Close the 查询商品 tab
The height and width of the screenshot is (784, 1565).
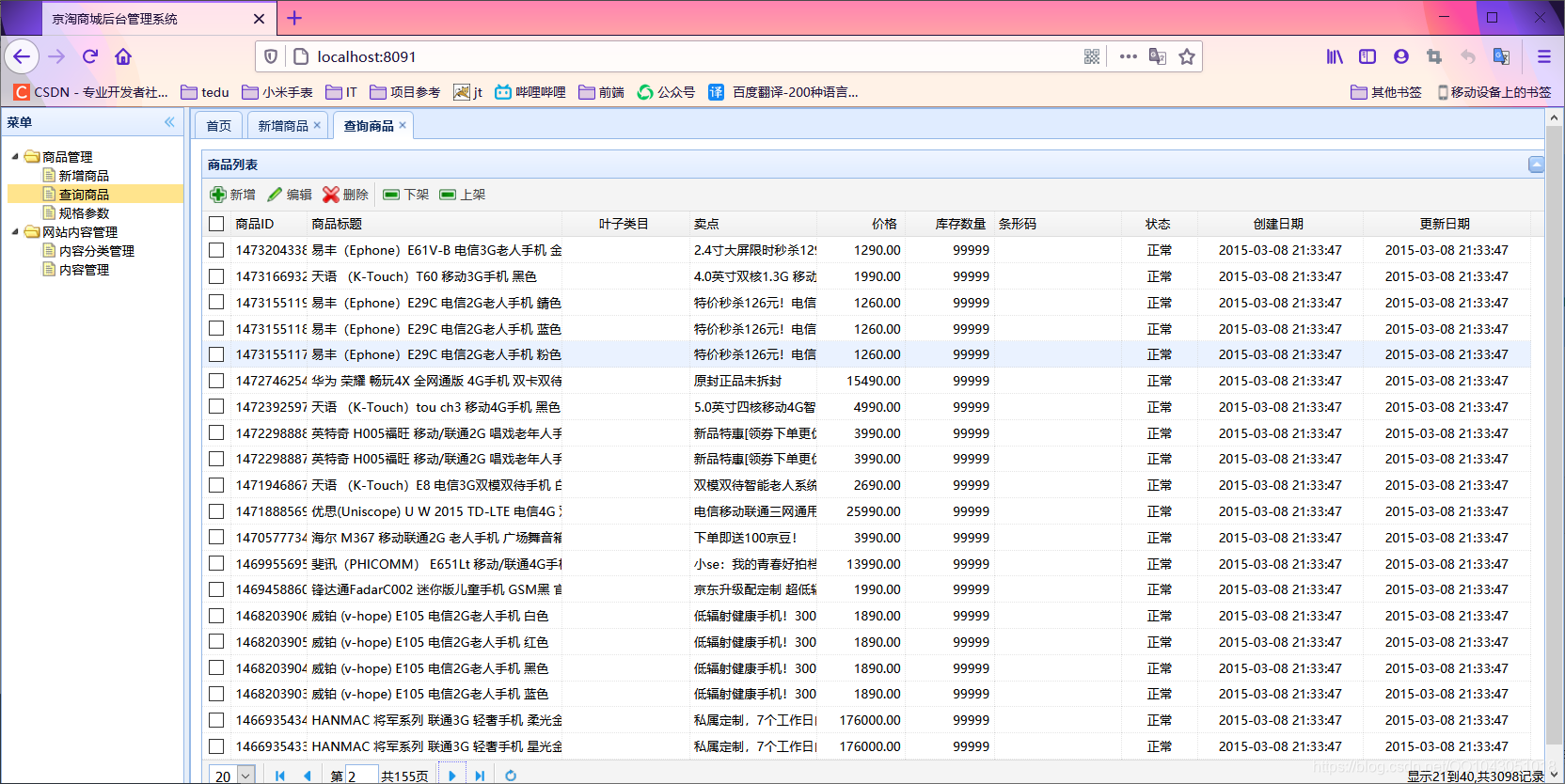click(403, 125)
